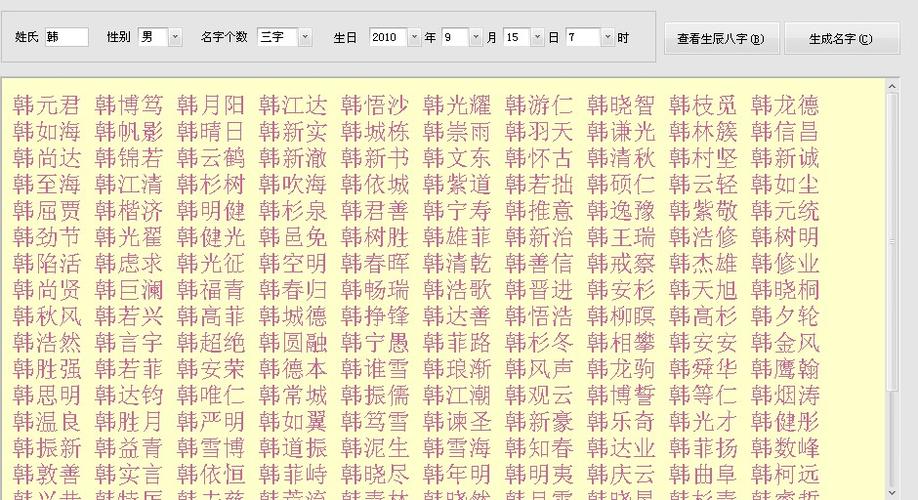The width and height of the screenshot is (918, 500).
Task: Select the name 韩文东
Action: click(x=457, y=158)
